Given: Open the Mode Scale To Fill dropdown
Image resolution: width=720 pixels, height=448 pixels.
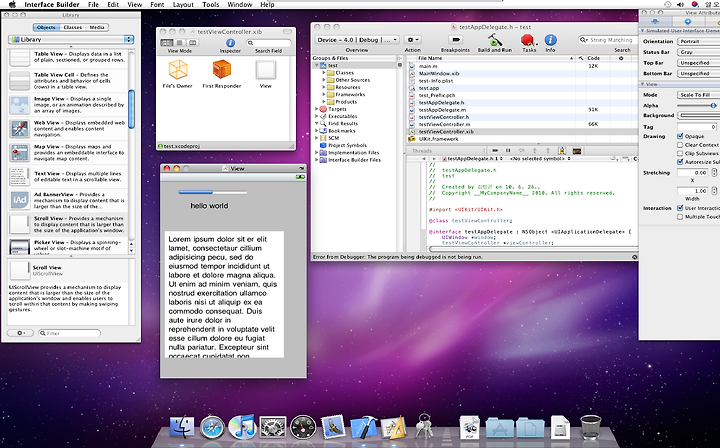Looking at the screenshot, I should (698, 95).
